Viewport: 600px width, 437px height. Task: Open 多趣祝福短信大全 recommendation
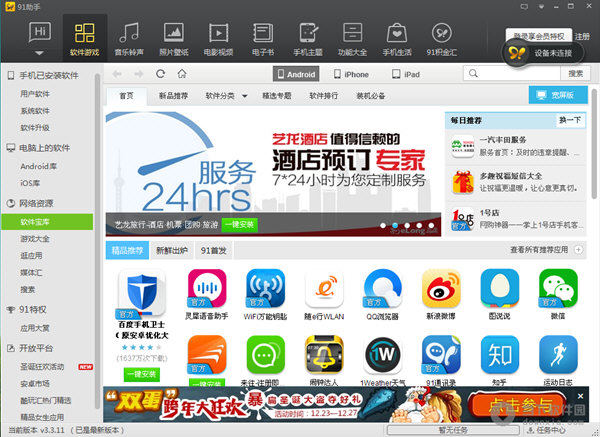click(x=515, y=182)
